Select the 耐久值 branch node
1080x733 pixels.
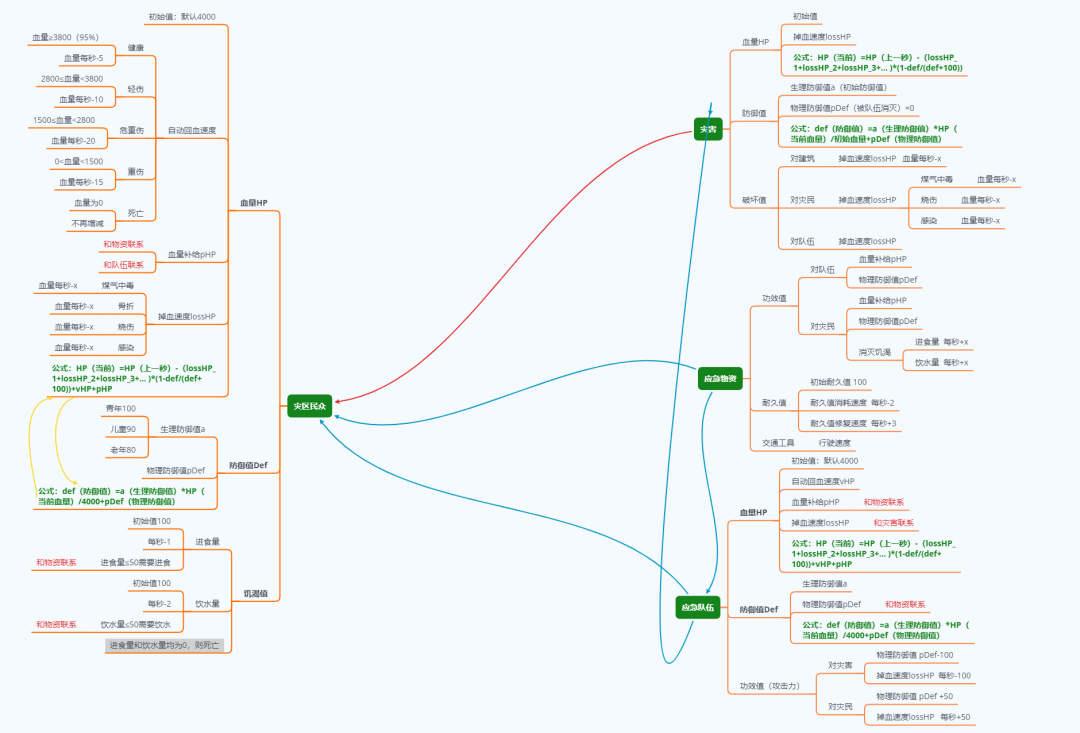(774, 402)
